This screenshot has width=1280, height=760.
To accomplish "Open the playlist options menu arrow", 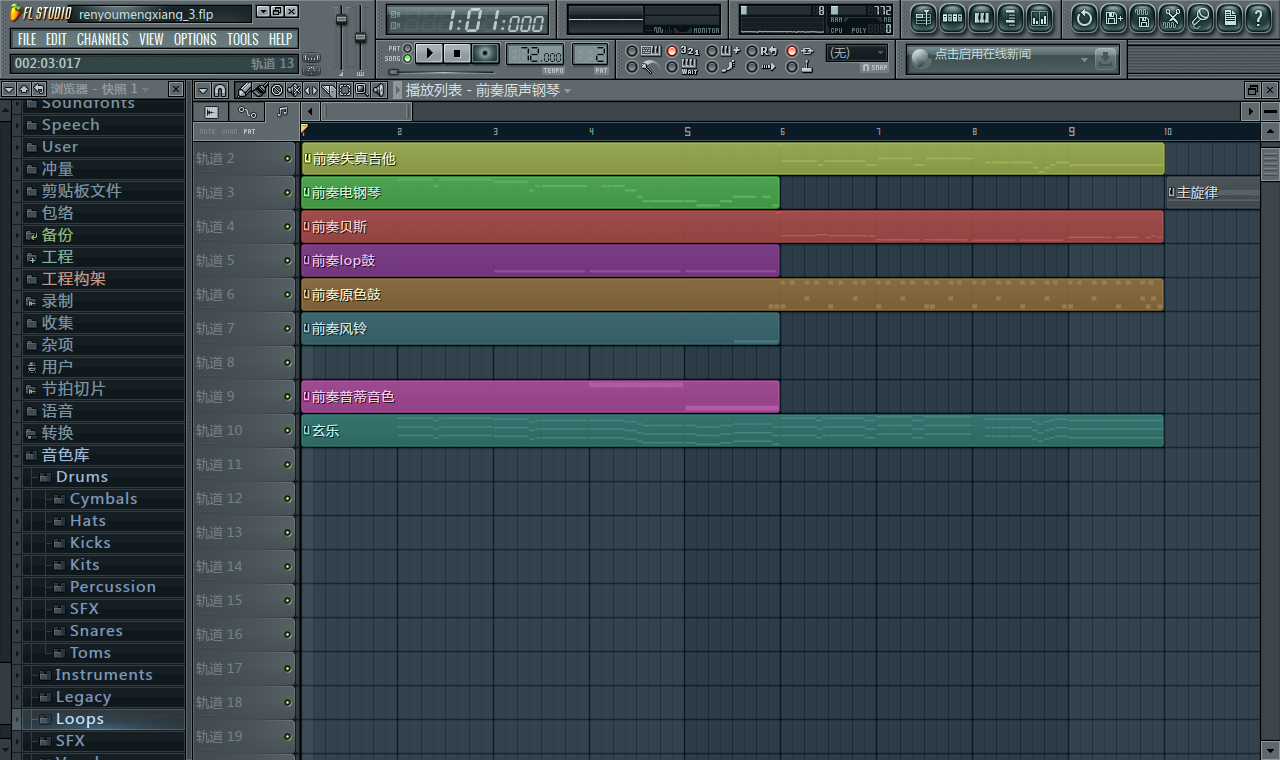I will pyautogui.click(x=203, y=90).
